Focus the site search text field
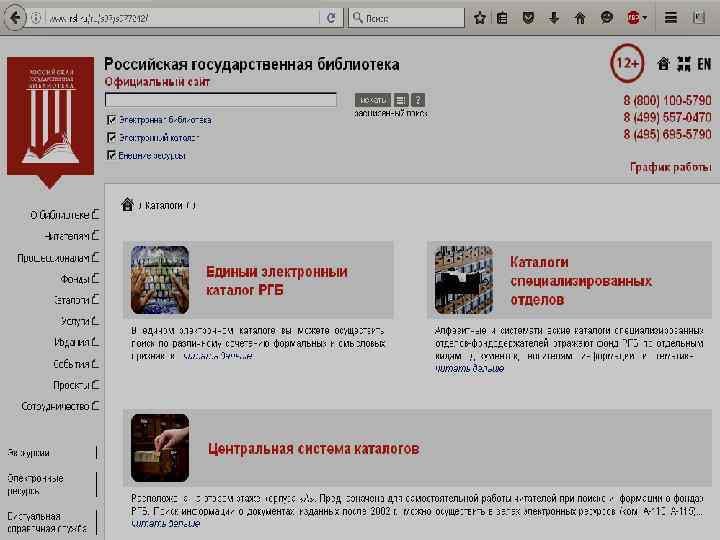The height and width of the screenshot is (540, 720). (x=221, y=100)
